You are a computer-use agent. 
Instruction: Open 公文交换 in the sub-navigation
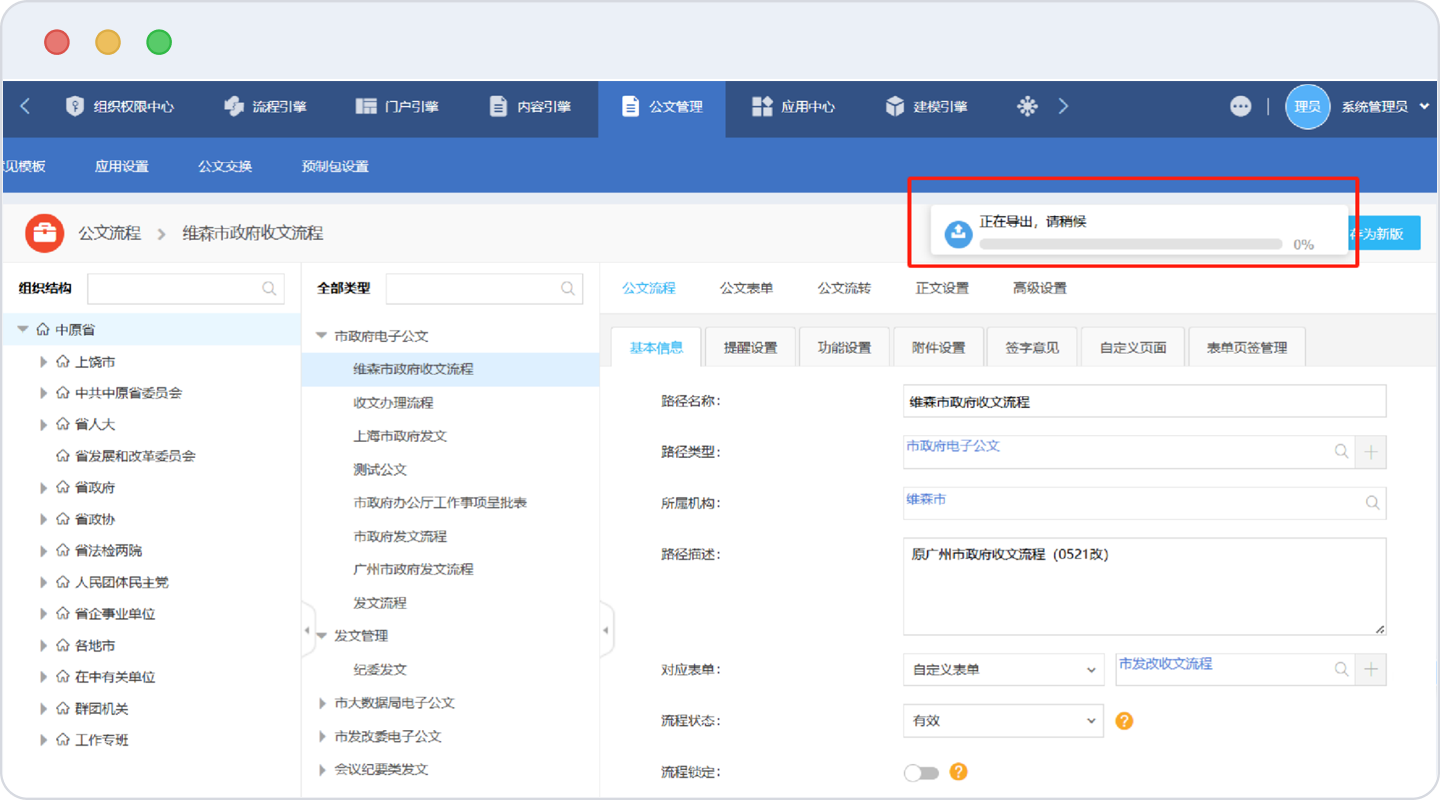(225, 166)
